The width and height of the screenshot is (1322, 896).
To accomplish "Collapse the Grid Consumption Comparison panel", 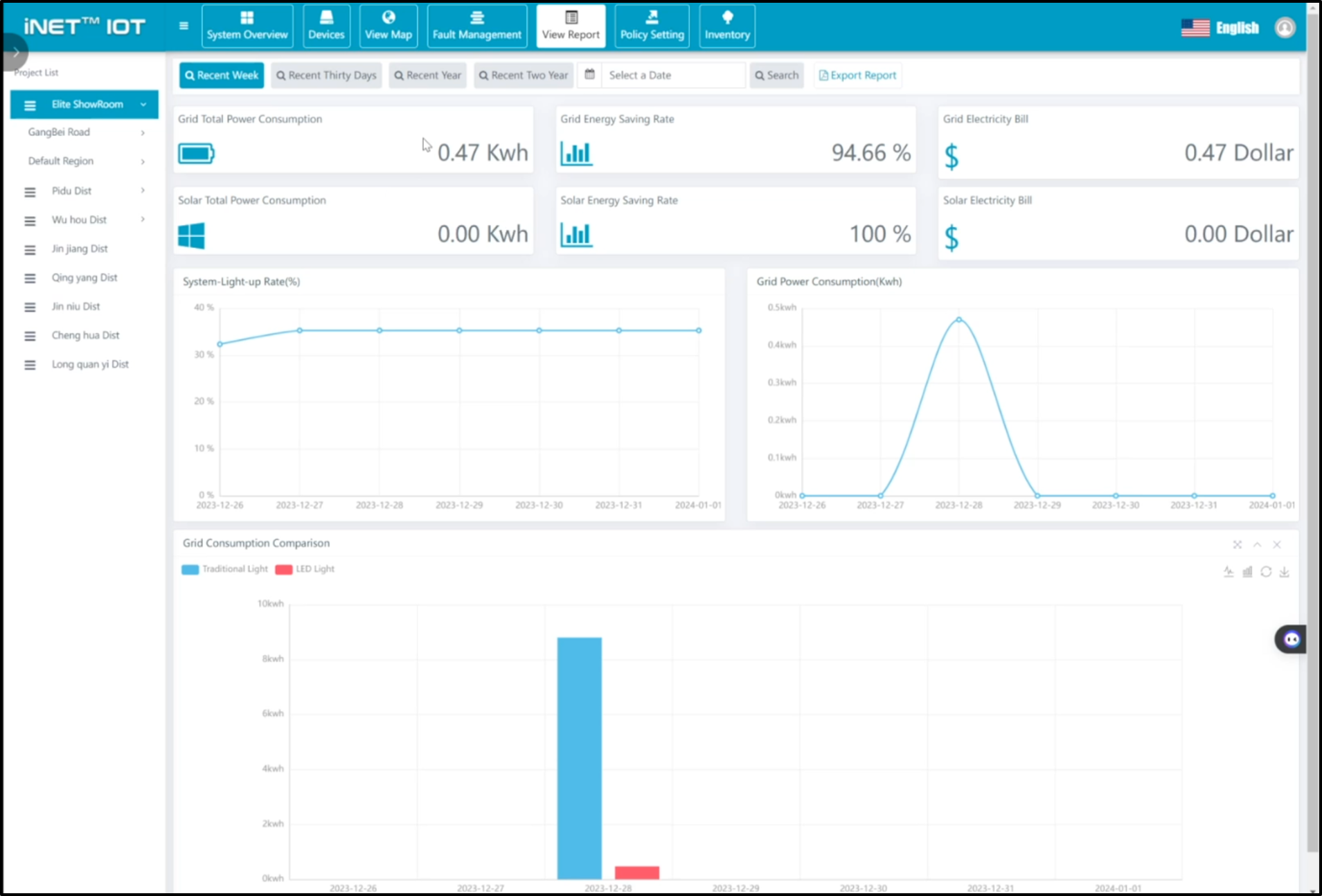I will (1257, 545).
